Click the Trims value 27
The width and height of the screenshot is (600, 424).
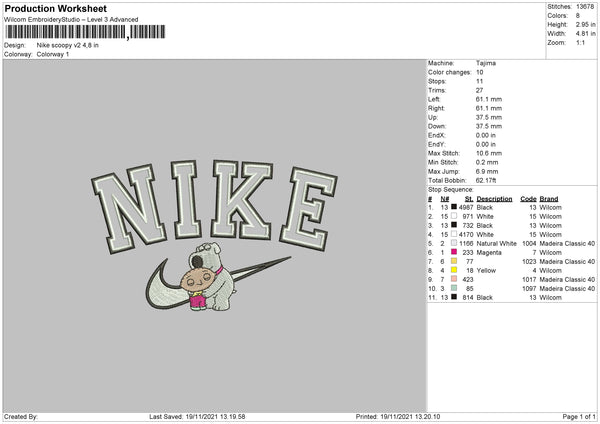(x=479, y=90)
